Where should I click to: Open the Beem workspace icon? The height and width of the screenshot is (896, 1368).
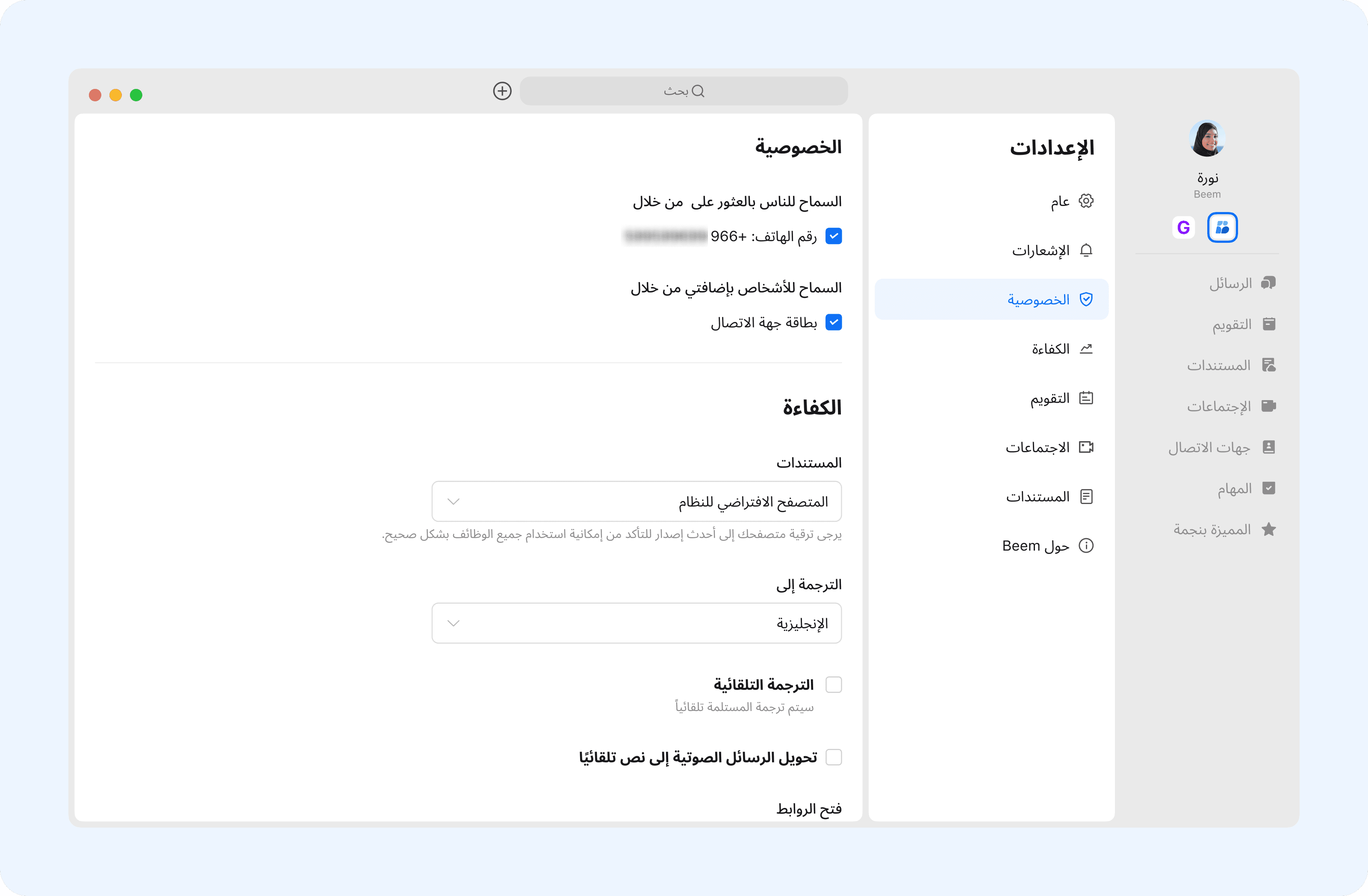tap(1221, 227)
